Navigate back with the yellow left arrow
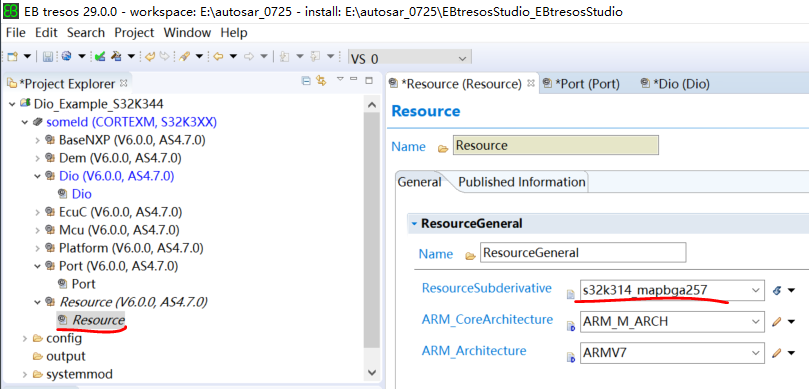Viewport: 809px width, 389px height. (218, 56)
